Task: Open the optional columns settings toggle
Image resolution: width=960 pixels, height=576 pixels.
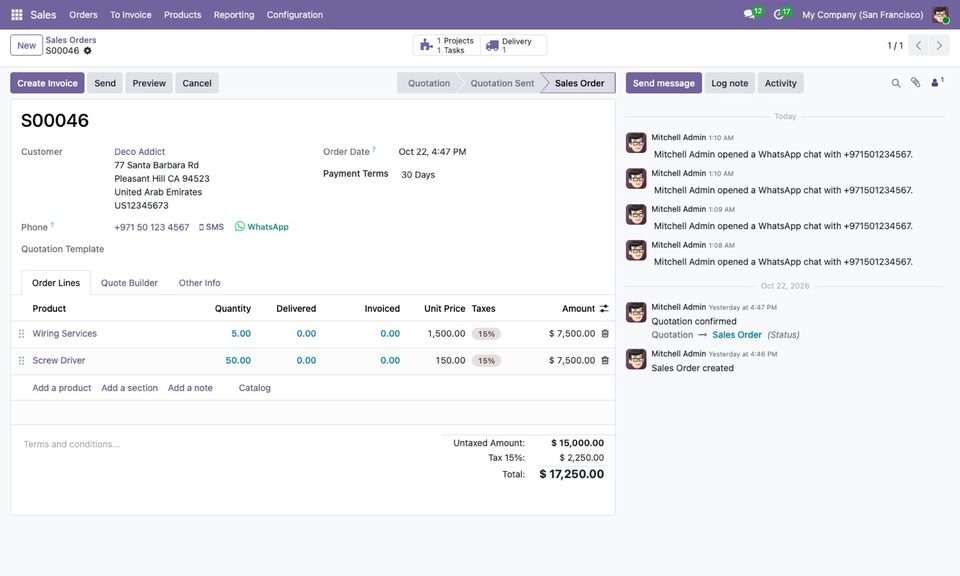Action: pos(604,309)
